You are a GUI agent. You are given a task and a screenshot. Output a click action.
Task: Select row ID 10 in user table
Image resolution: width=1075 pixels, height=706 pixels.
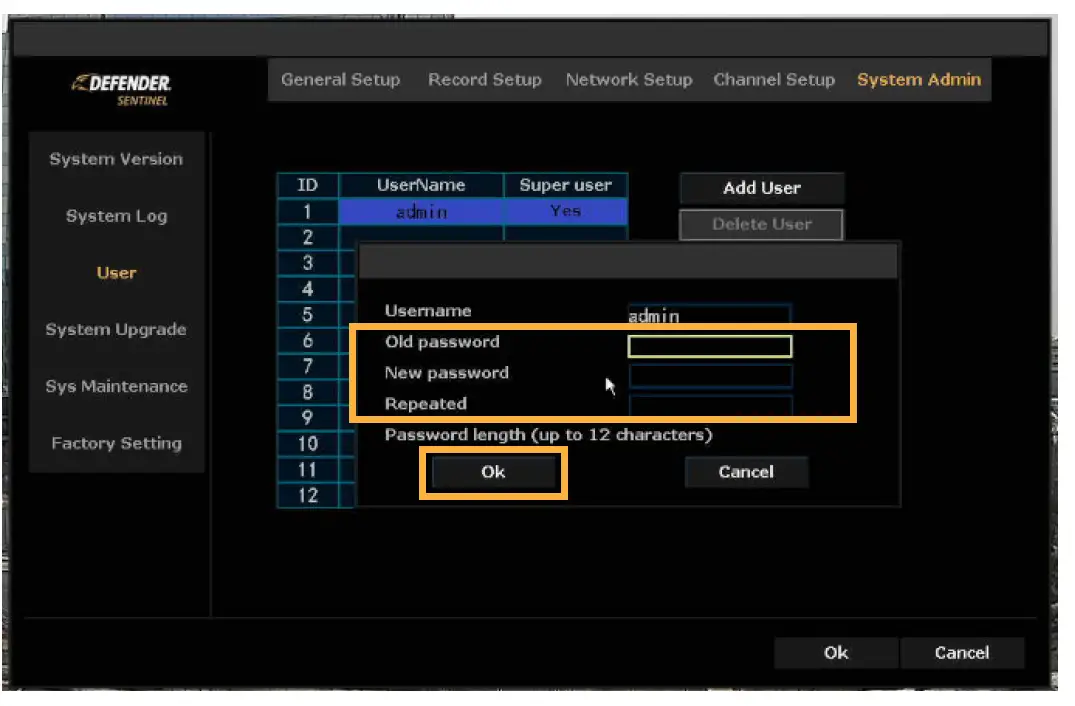(307, 443)
